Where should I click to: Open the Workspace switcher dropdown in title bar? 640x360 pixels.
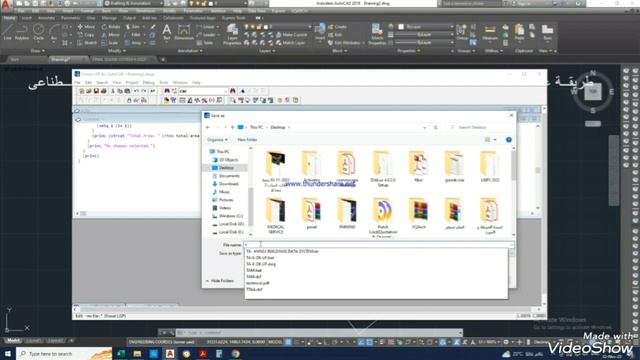pos(133,3)
